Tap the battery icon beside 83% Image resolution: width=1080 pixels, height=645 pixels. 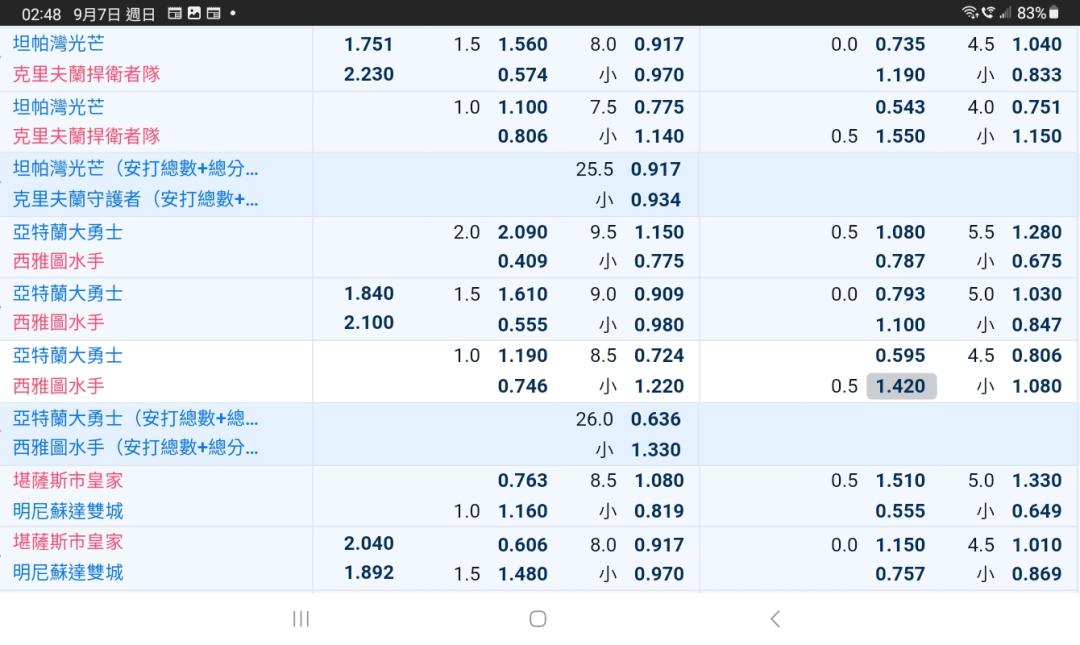(x=1054, y=12)
